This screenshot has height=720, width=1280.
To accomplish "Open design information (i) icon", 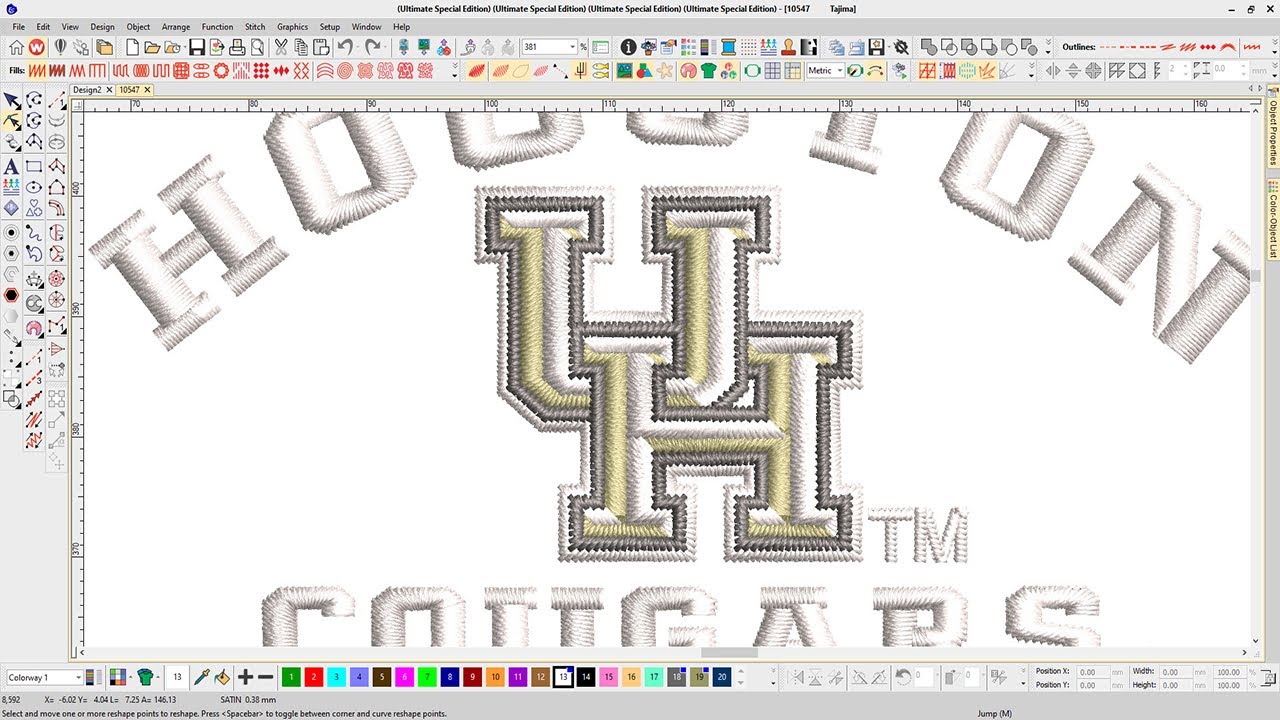I will point(628,47).
